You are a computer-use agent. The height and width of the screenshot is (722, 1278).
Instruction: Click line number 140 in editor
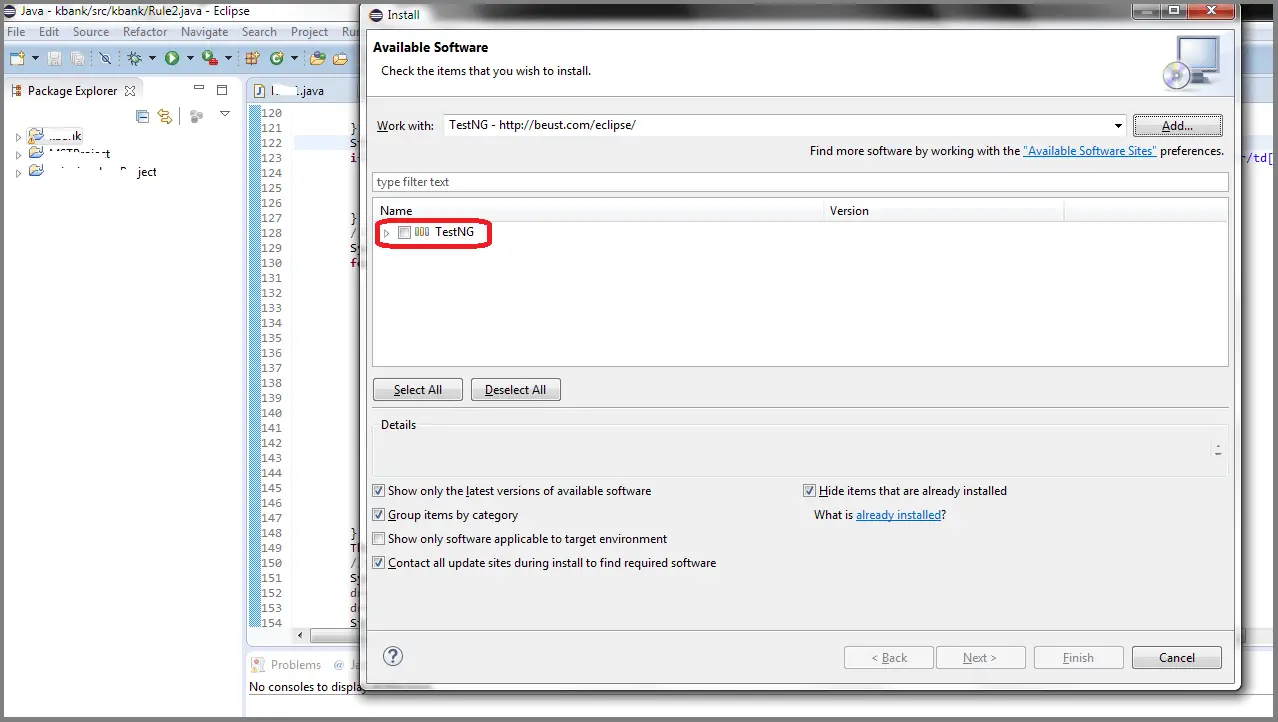pyautogui.click(x=271, y=413)
